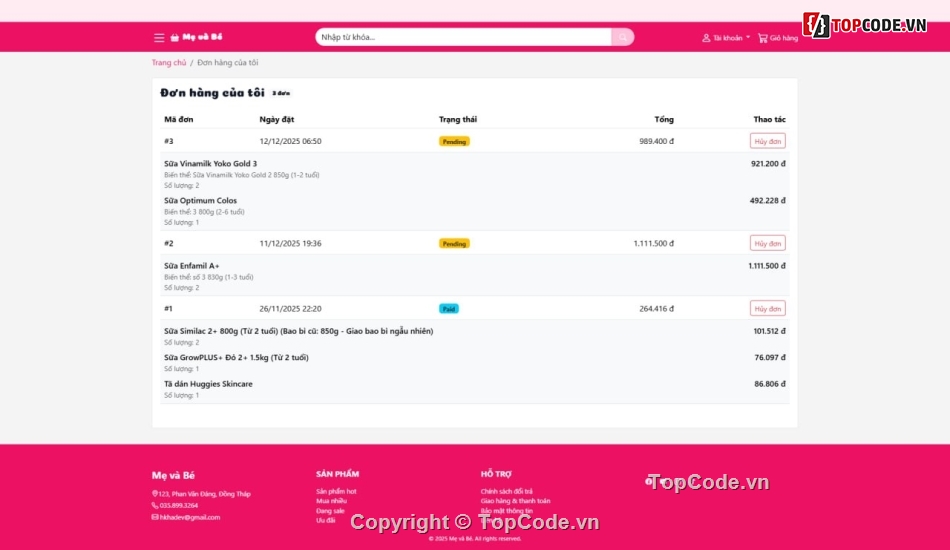The height and width of the screenshot is (550, 950).
Task: Open Giao hàng & thanh toán link
Action: [x=516, y=501]
